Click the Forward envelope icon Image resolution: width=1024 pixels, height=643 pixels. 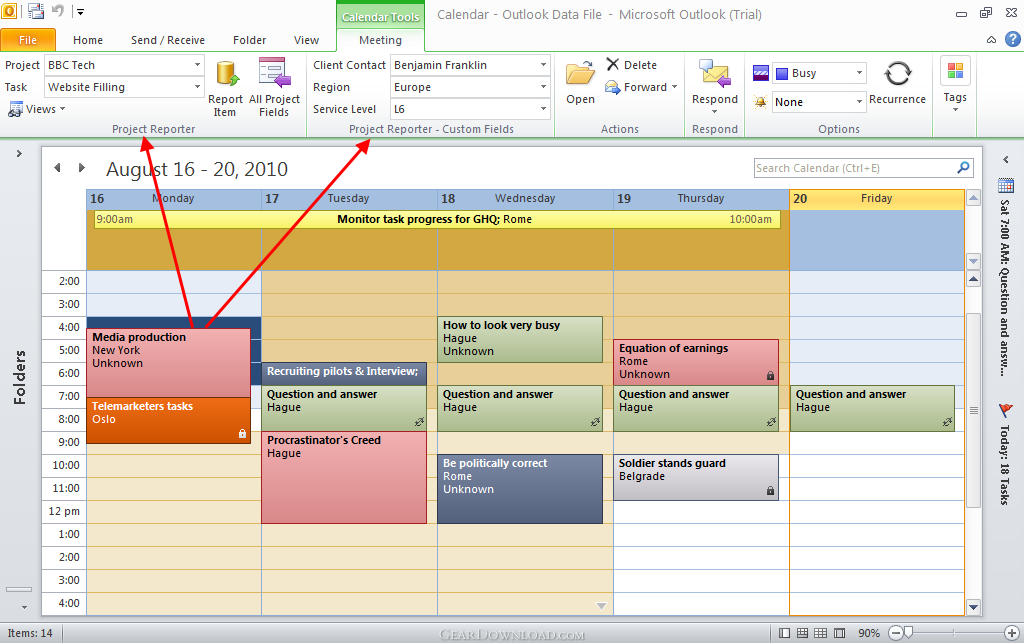pos(613,87)
